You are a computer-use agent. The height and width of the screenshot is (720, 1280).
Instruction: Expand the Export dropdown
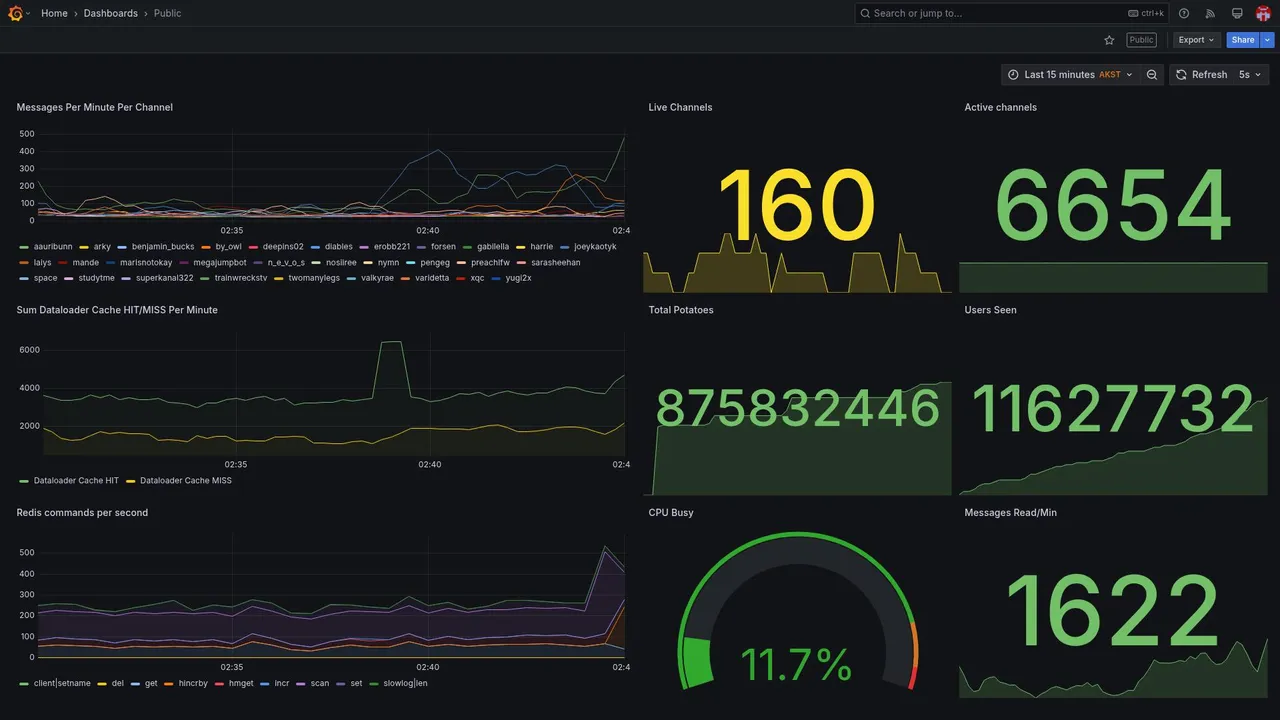point(1197,40)
